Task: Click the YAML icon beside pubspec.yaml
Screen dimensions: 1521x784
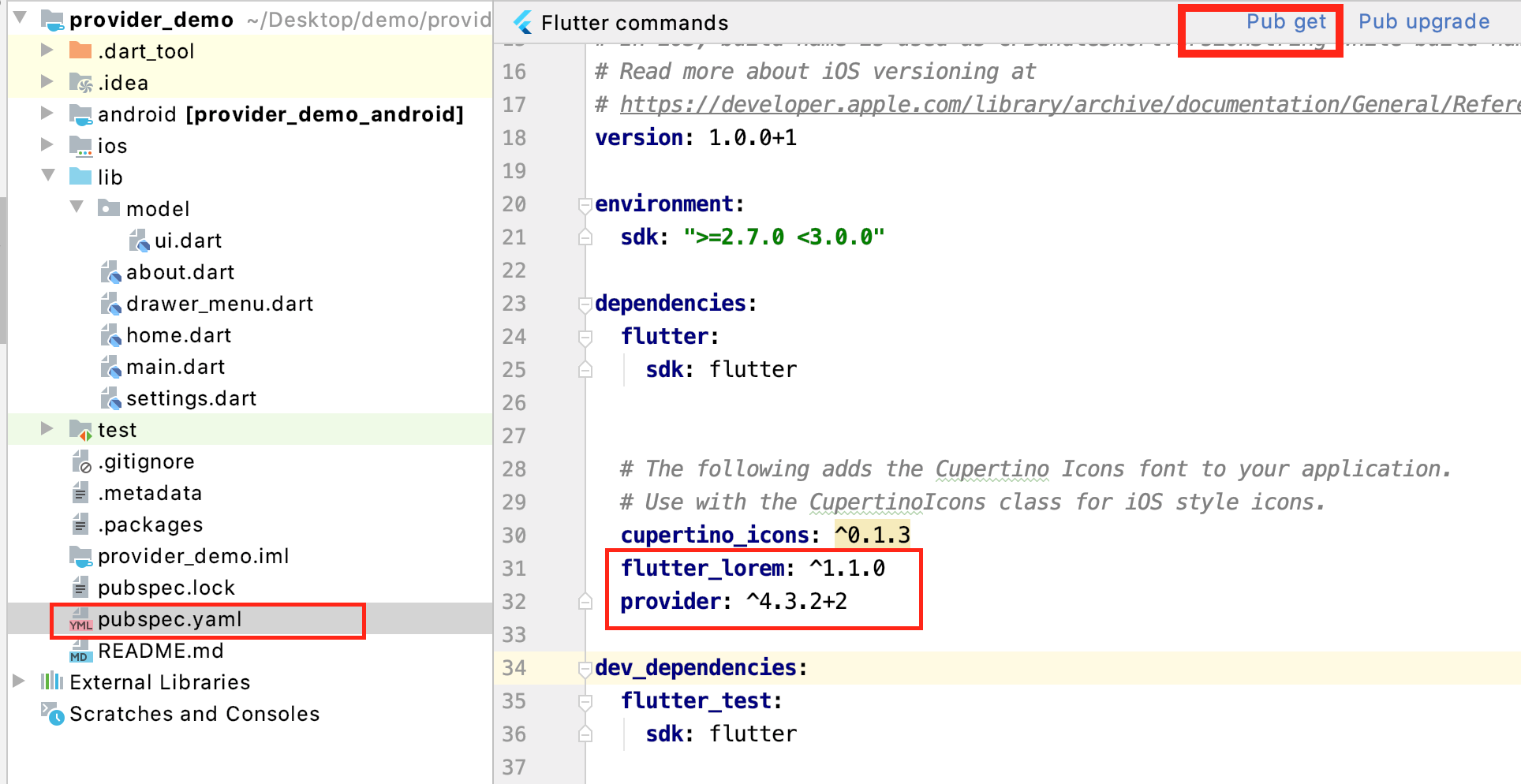Action: point(80,622)
